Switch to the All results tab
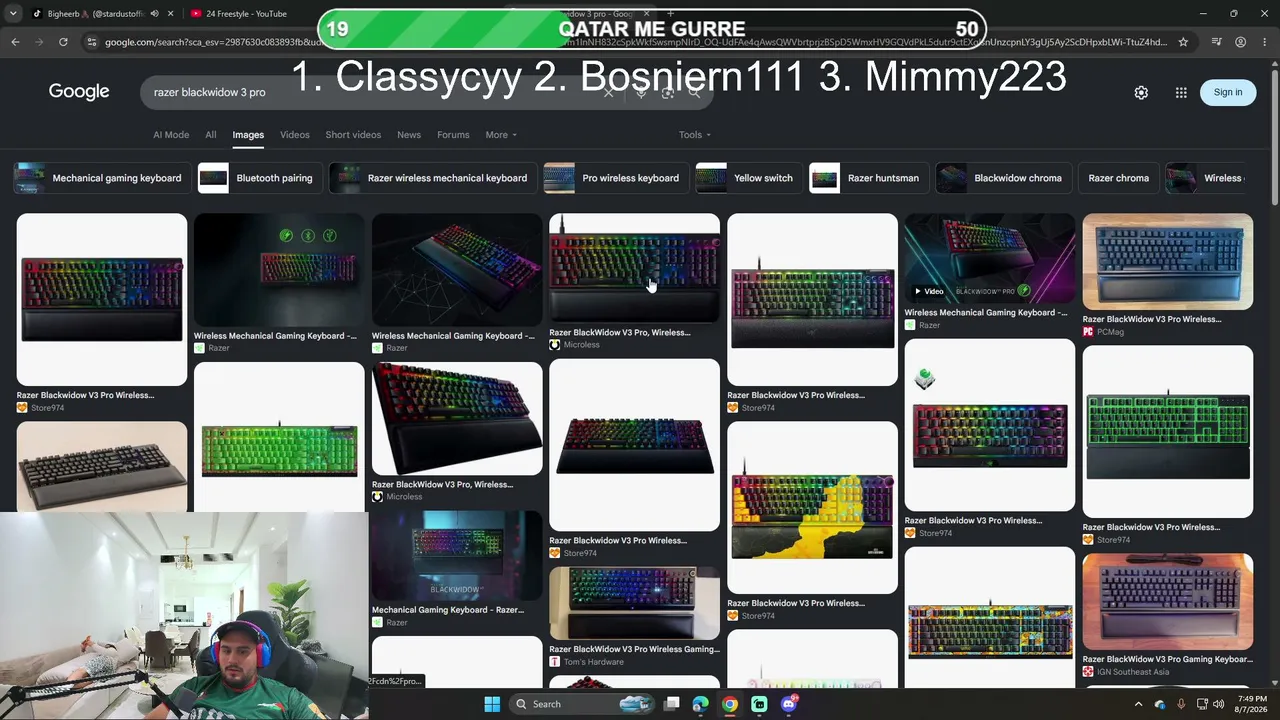Image resolution: width=1280 pixels, height=720 pixels. (211, 135)
